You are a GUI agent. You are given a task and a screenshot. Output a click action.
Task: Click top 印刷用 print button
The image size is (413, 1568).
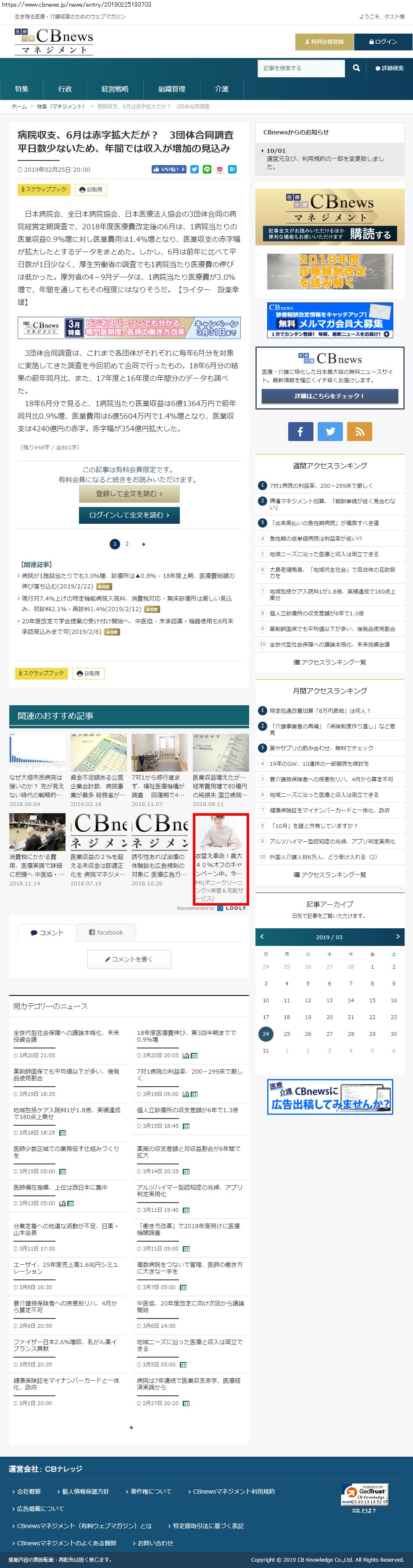tap(91, 189)
